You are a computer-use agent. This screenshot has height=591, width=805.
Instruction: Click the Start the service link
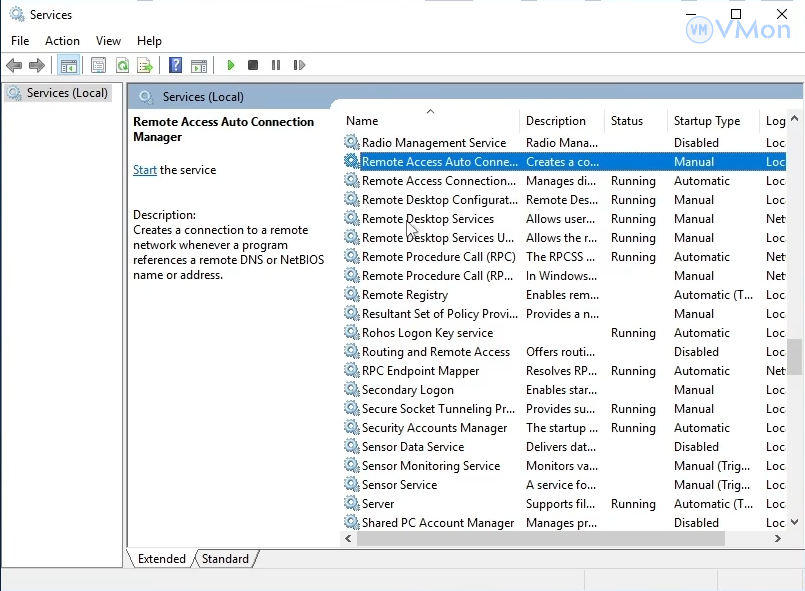pyautogui.click(x=145, y=170)
